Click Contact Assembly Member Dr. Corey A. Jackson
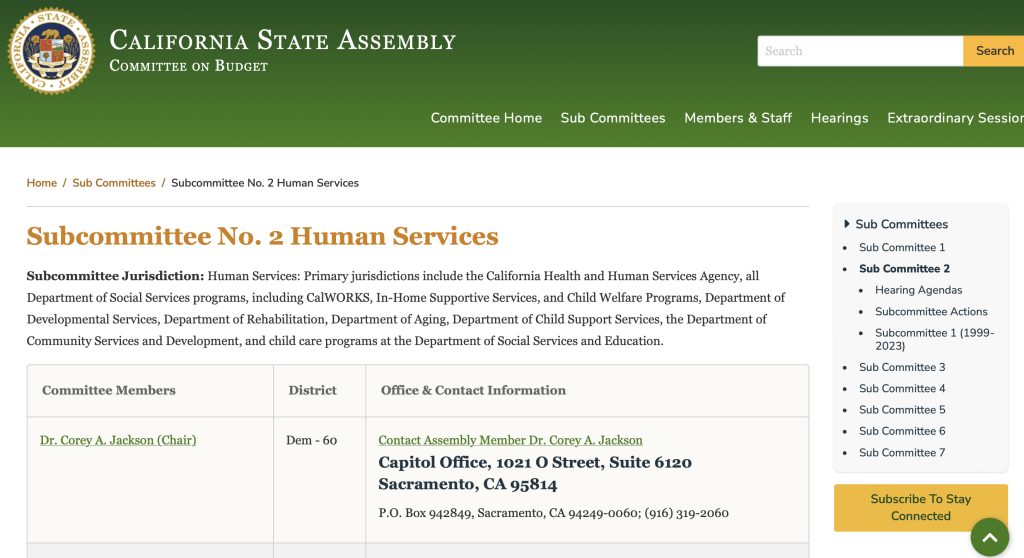1024x558 pixels. pyautogui.click(x=511, y=440)
